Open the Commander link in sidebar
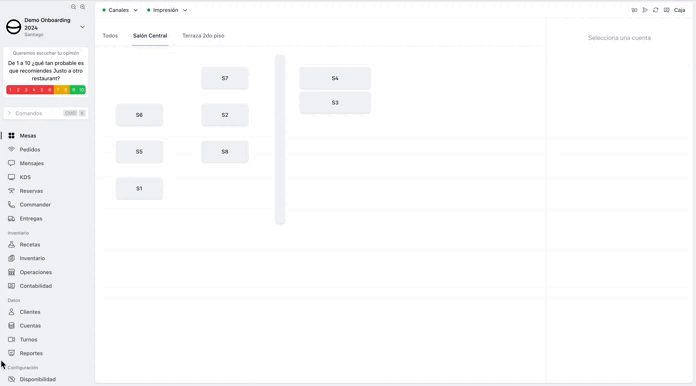This screenshot has width=696, height=386. [35, 205]
